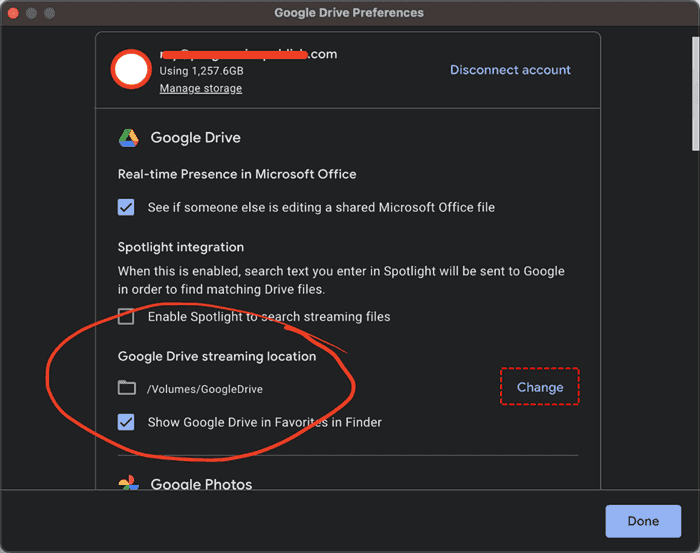Click the Done button

point(643,521)
